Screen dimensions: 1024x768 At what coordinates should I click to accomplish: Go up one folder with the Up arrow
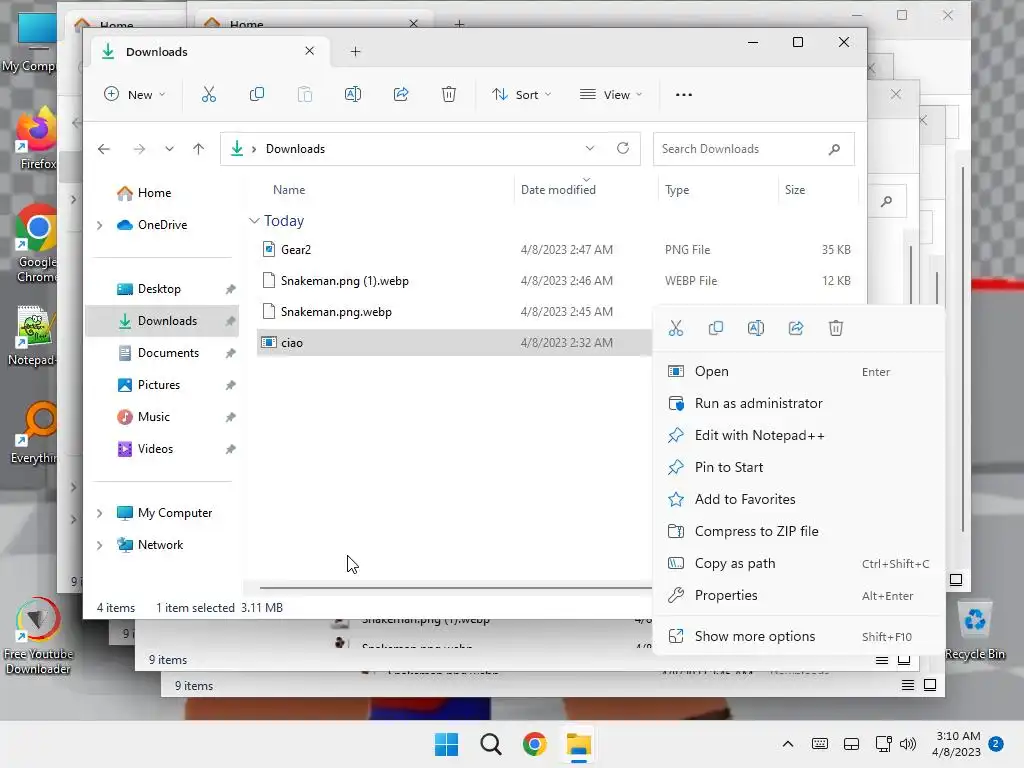(x=199, y=149)
